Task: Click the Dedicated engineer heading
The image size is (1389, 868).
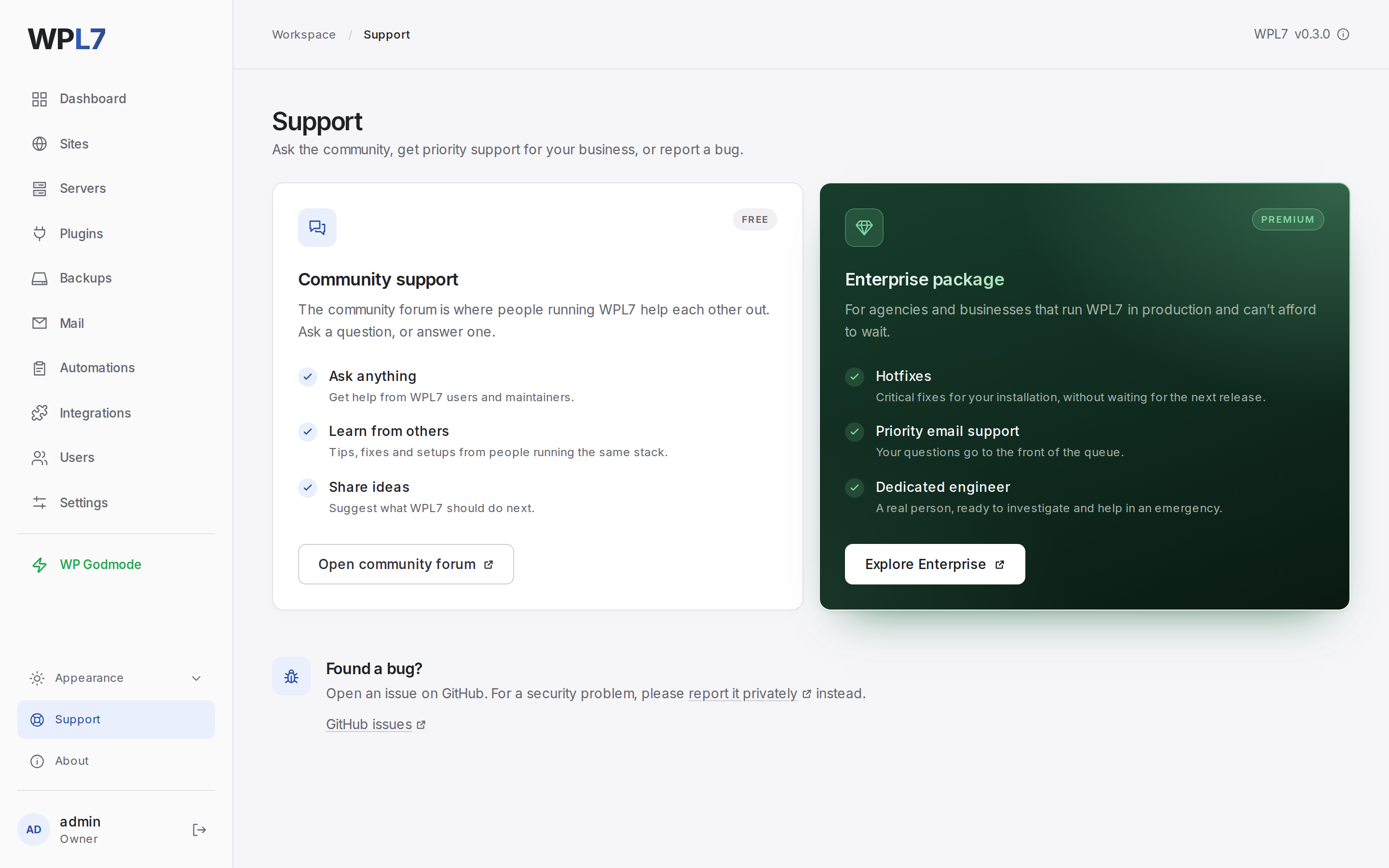Action: pyautogui.click(x=942, y=487)
